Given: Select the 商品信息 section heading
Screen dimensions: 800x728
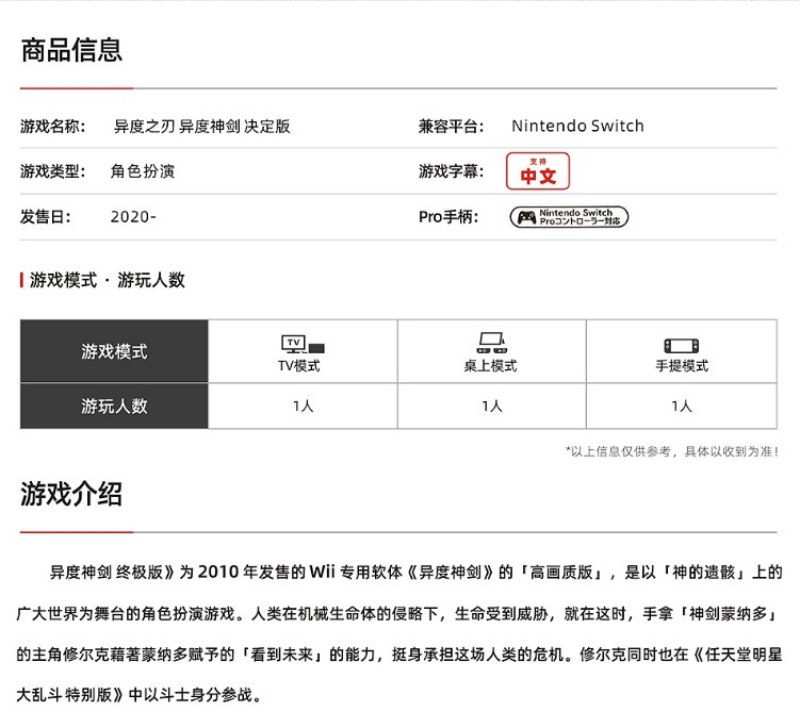Looking at the screenshot, I should (72, 50).
